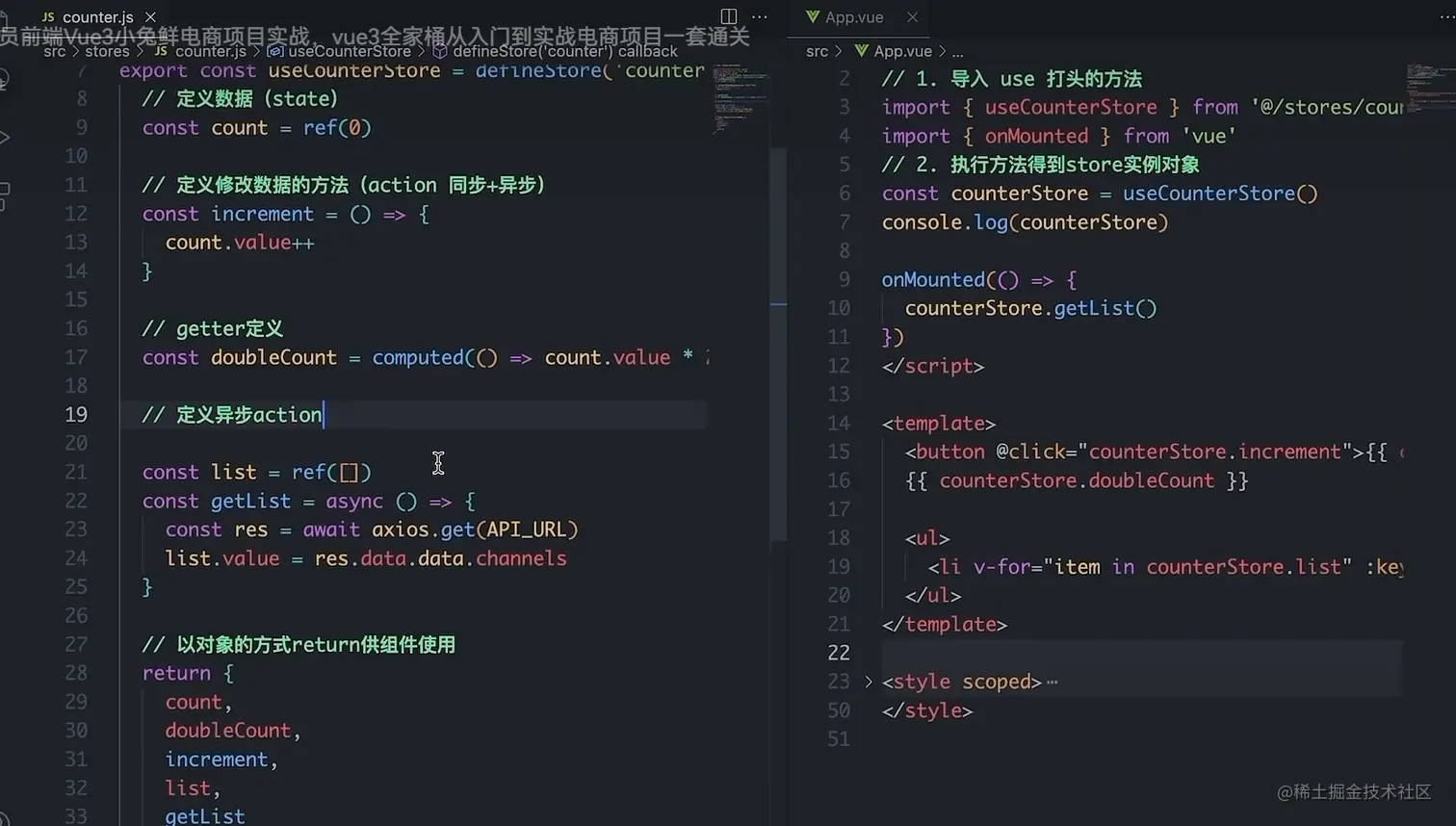Viewport: 1456px width, 826px height.
Task: Click 'list.value = res.data.data.channels'
Action: (366, 558)
